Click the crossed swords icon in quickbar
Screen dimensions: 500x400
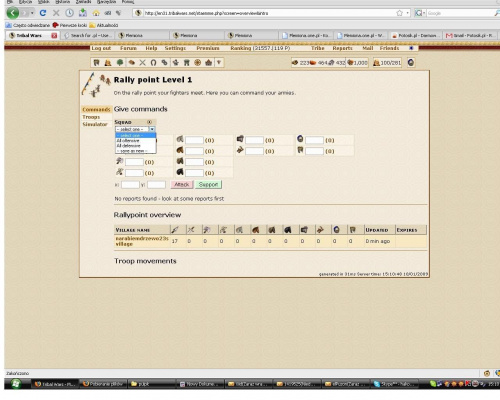[x=142, y=62]
